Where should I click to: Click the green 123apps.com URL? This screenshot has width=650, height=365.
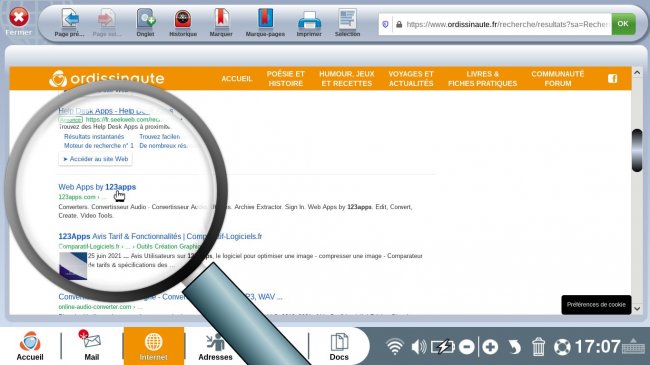[x=77, y=197]
